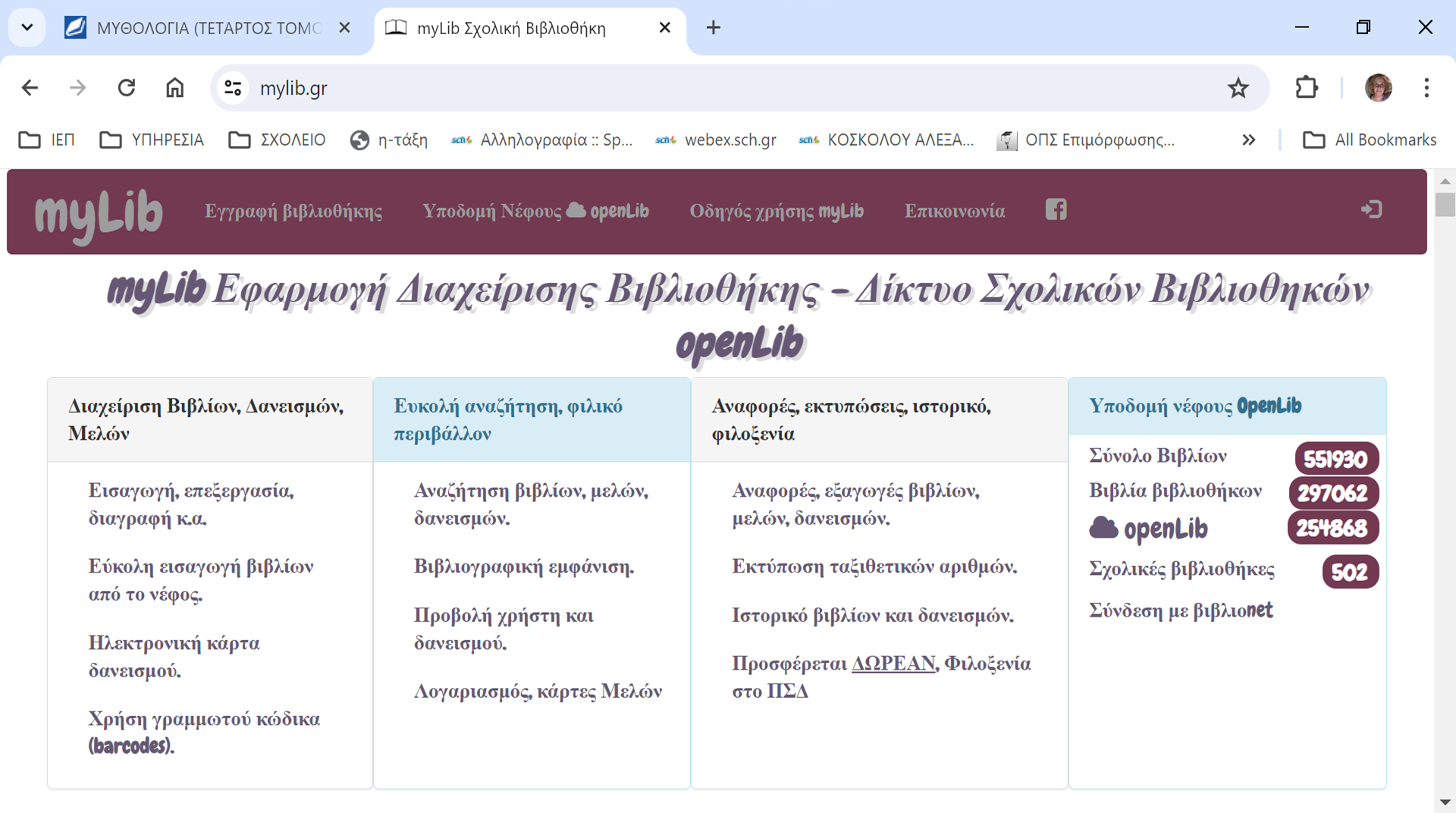Open Εγγραφή βιβλιοθήκης menu item

[293, 212]
